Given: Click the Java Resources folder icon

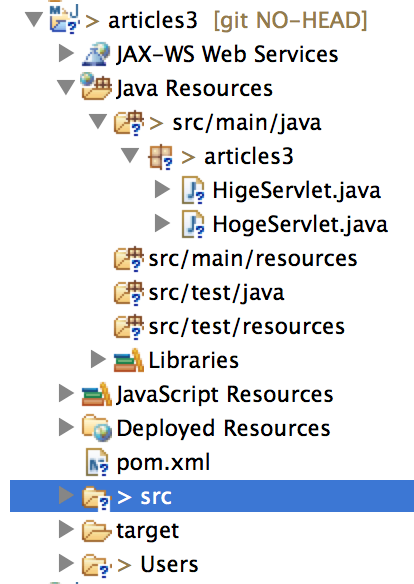Looking at the screenshot, I should [x=96, y=87].
